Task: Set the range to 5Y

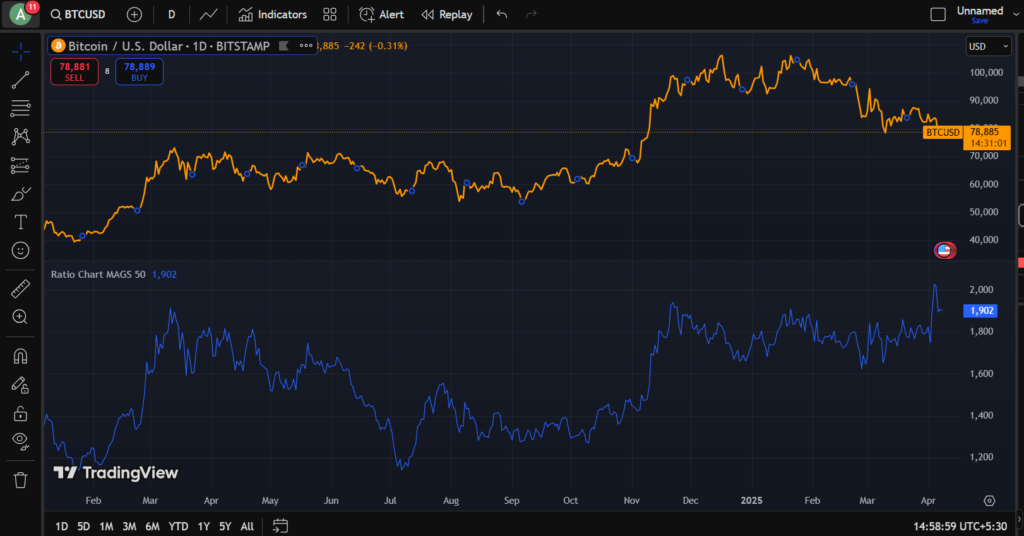Action: [225, 526]
